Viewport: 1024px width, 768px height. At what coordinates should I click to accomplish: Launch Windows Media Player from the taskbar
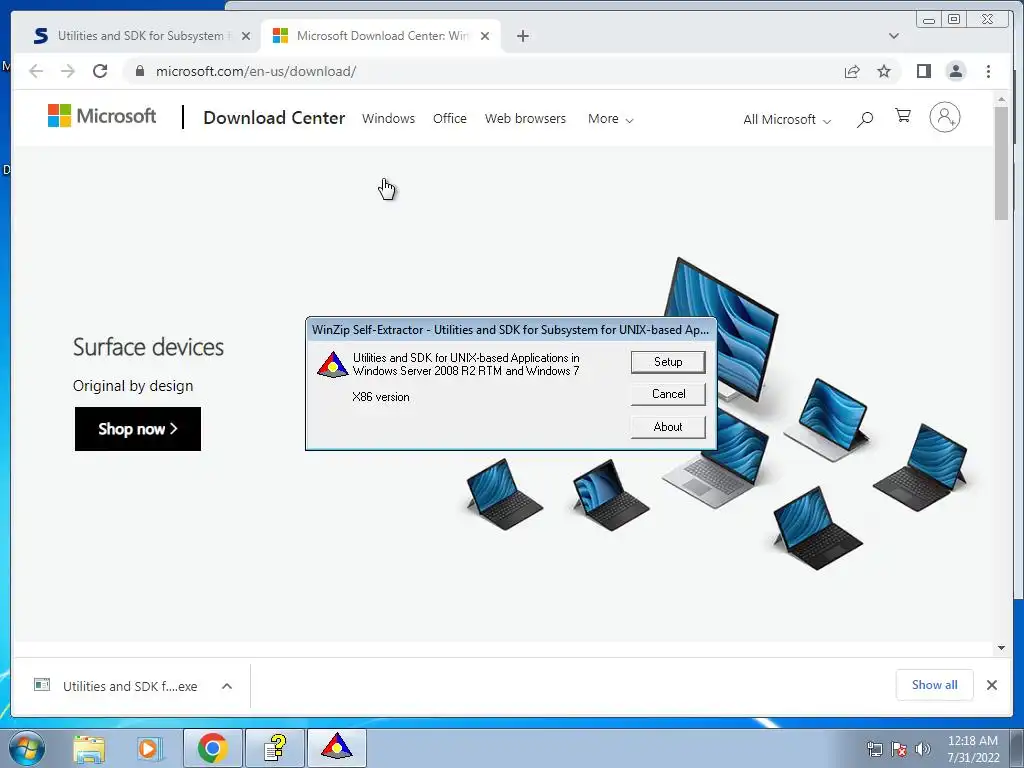click(x=150, y=748)
